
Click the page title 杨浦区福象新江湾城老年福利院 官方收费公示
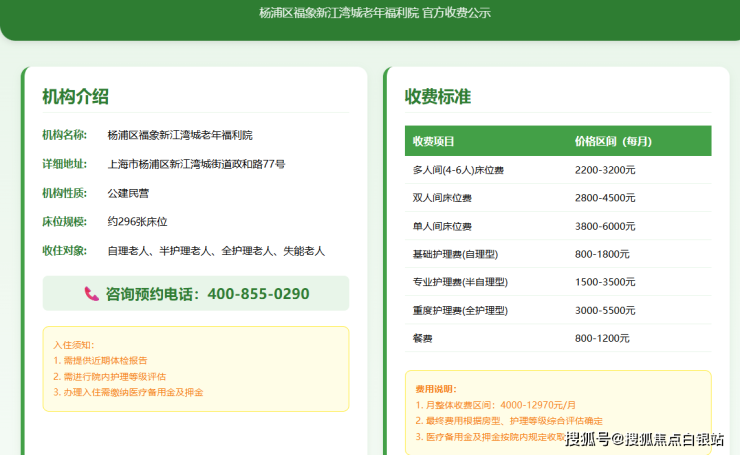375,13
